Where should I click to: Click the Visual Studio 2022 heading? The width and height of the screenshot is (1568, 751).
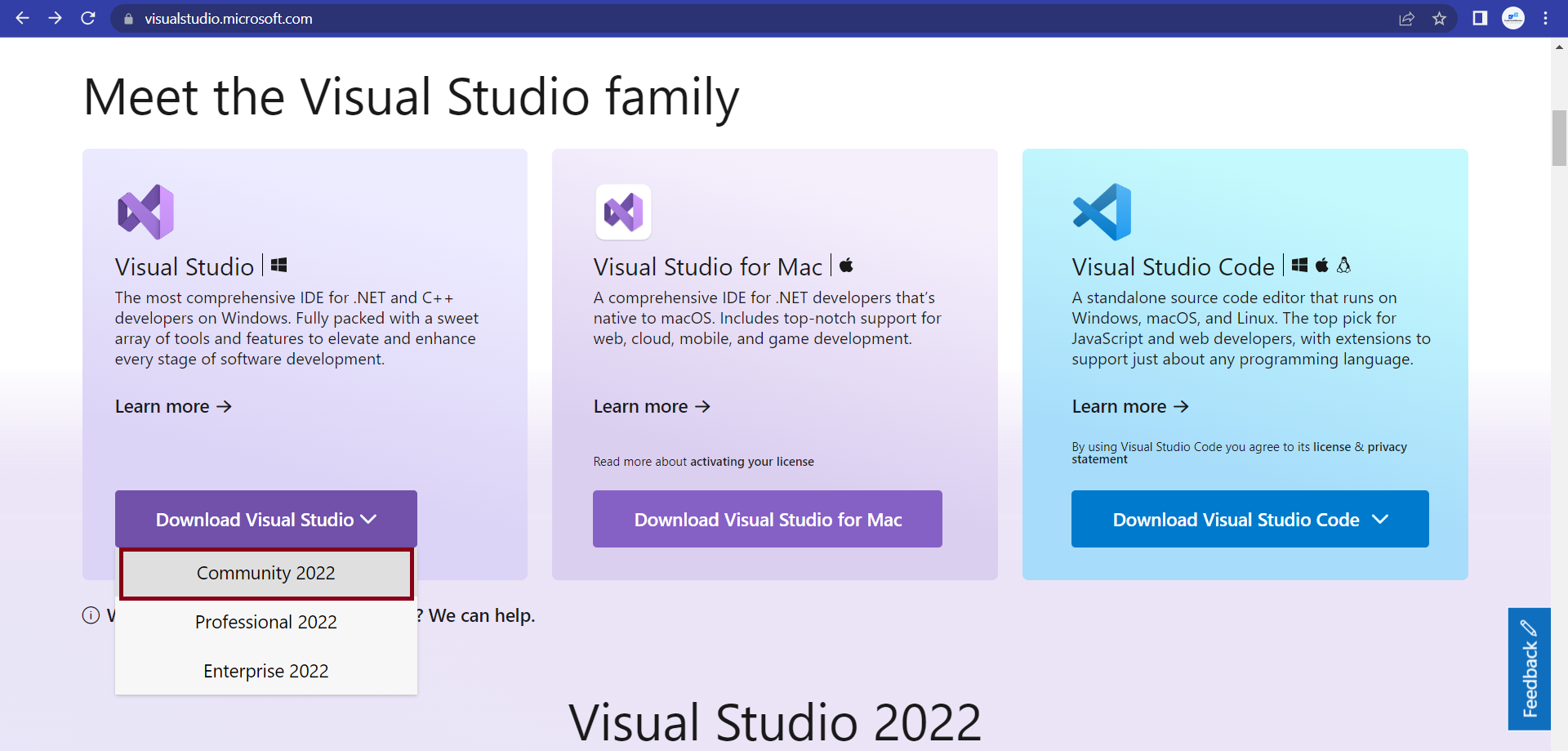click(775, 722)
